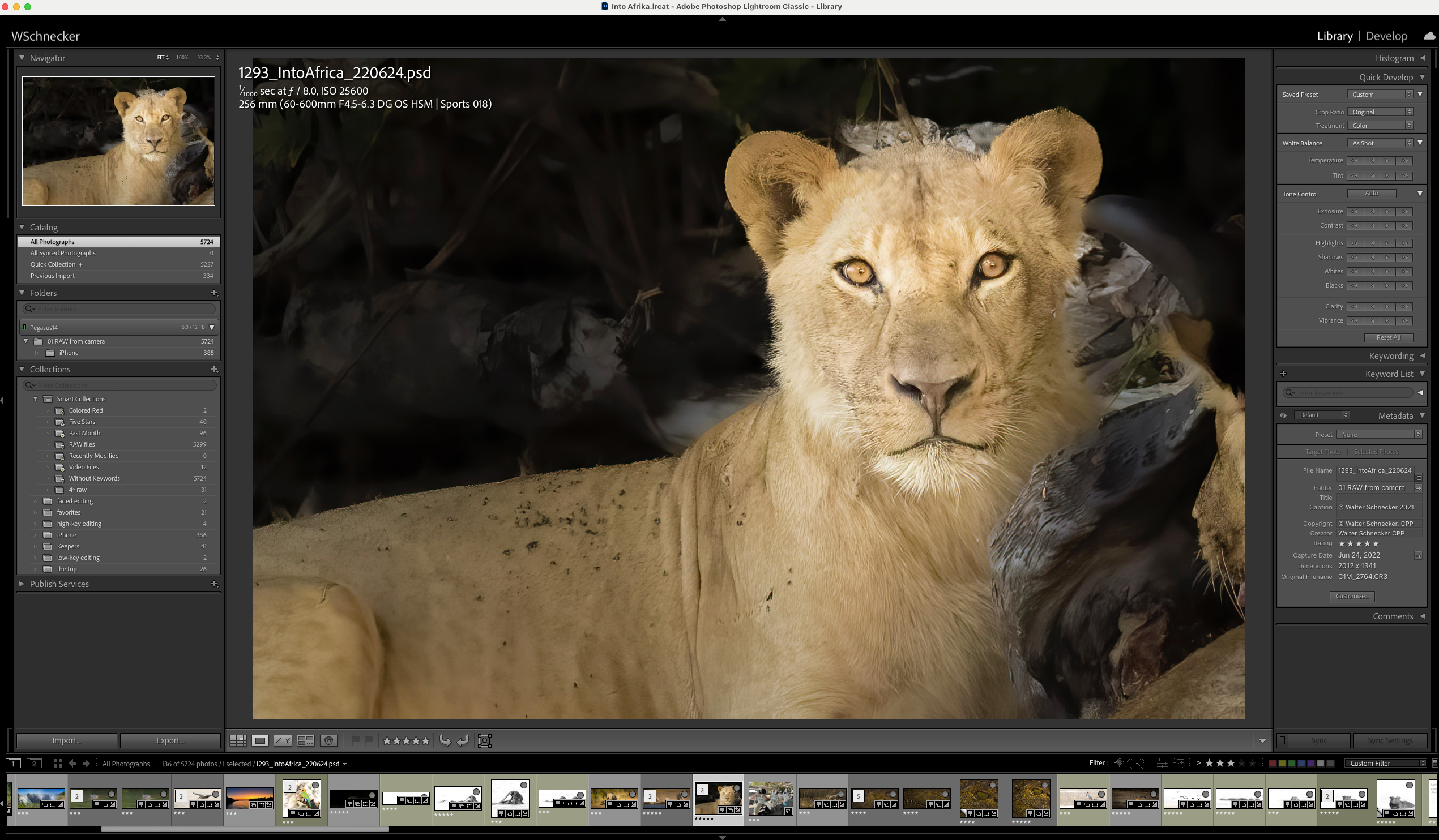Open Compare view with XY icon

(x=283, y=741)
